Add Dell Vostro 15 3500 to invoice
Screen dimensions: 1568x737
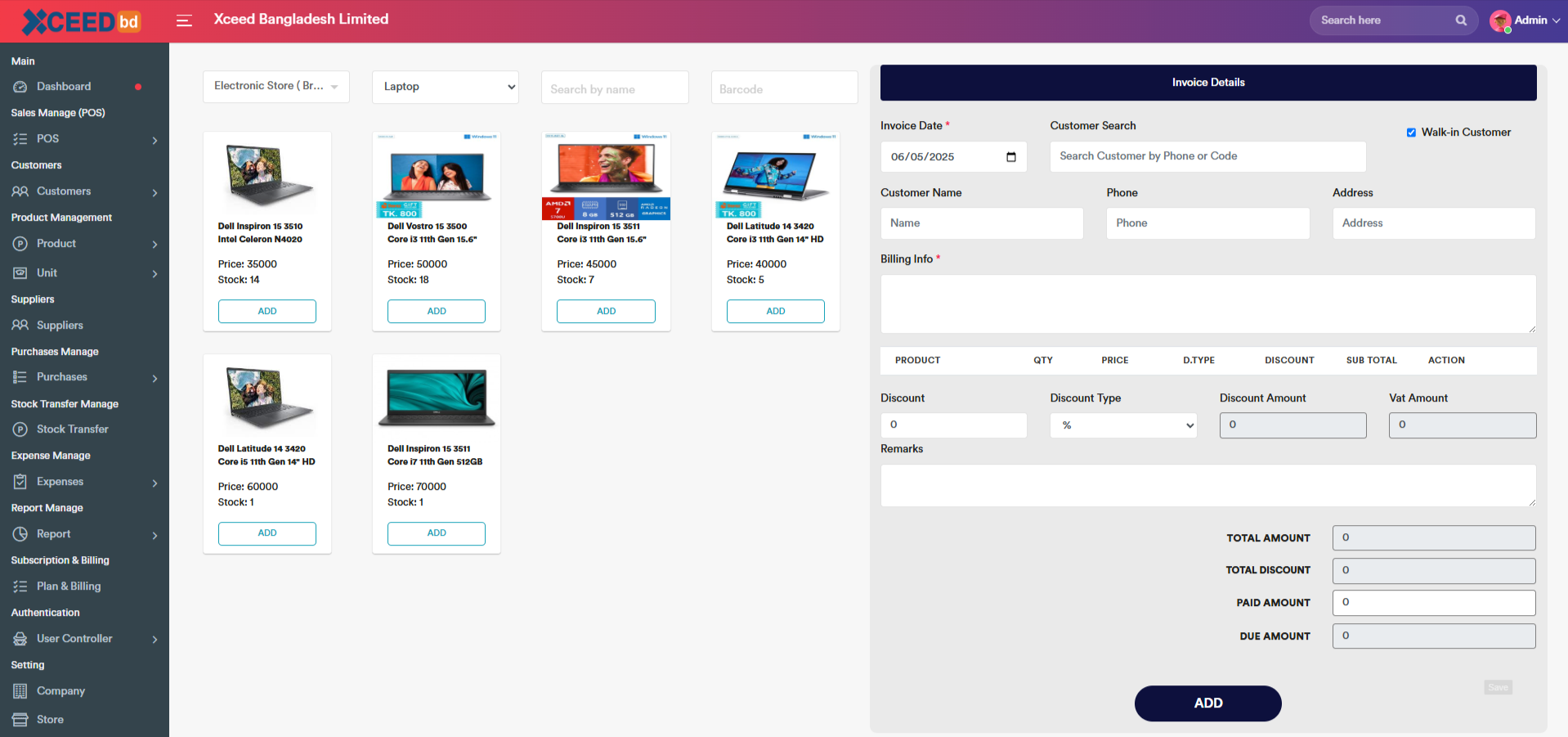coord(437,311)
